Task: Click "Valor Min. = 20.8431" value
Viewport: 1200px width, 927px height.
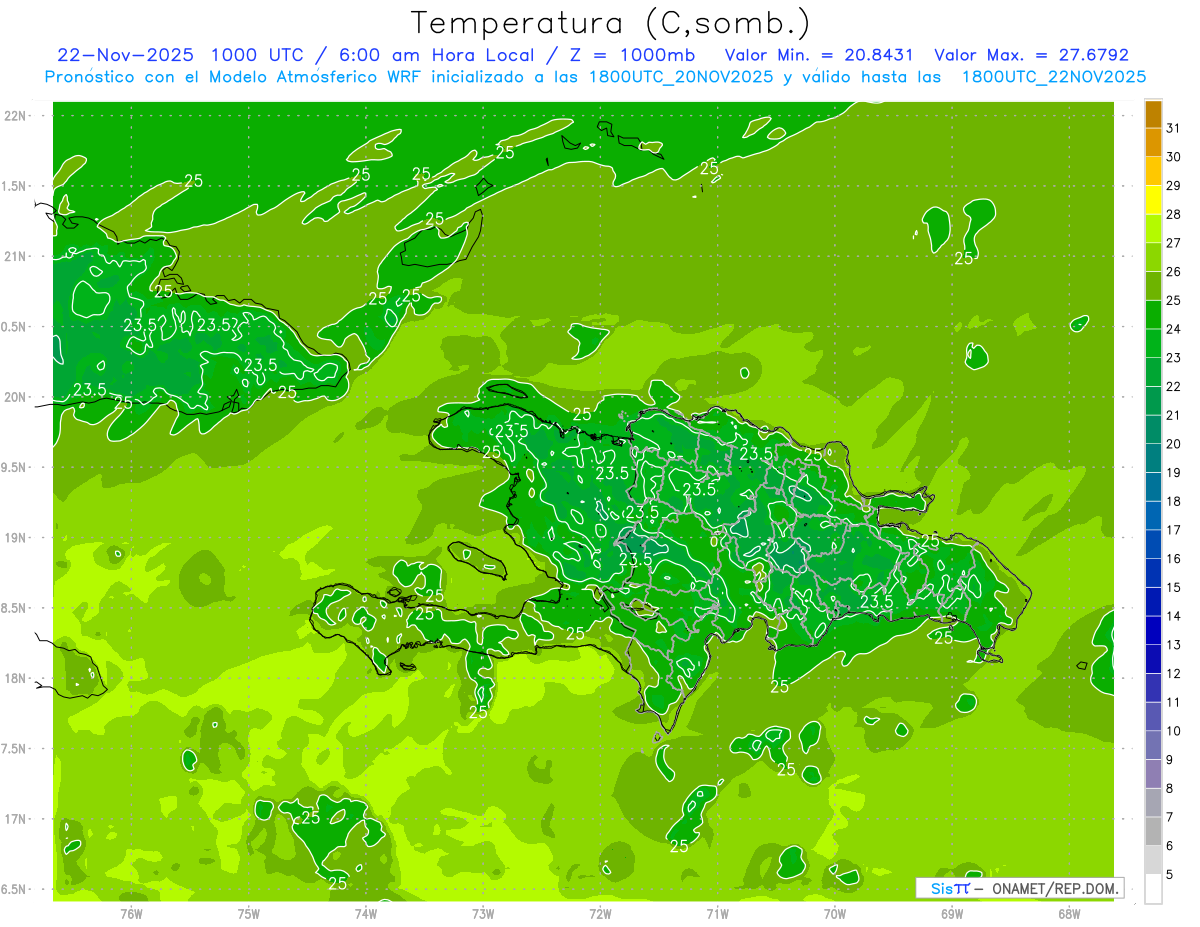Action: click(820, 55)
